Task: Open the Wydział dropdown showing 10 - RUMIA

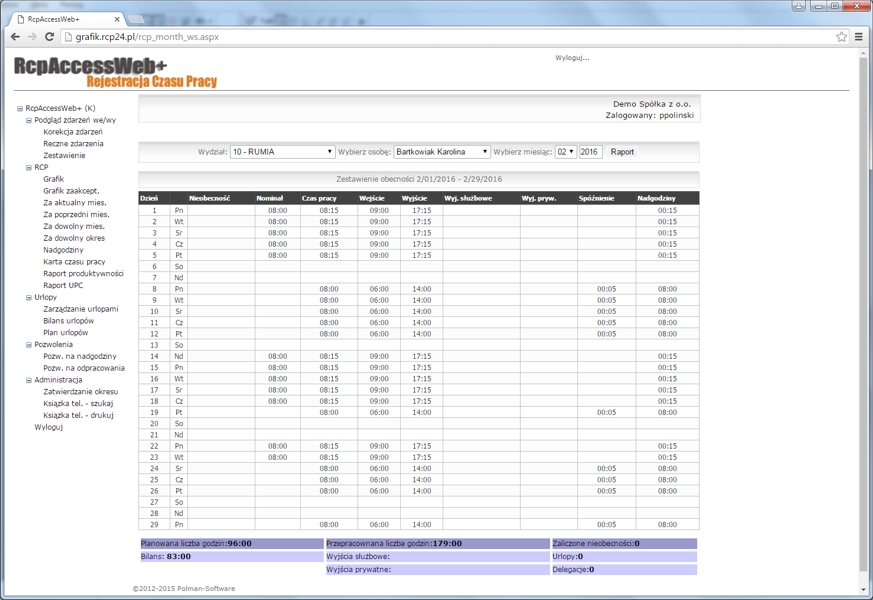Action: click(x=282, y=152)
